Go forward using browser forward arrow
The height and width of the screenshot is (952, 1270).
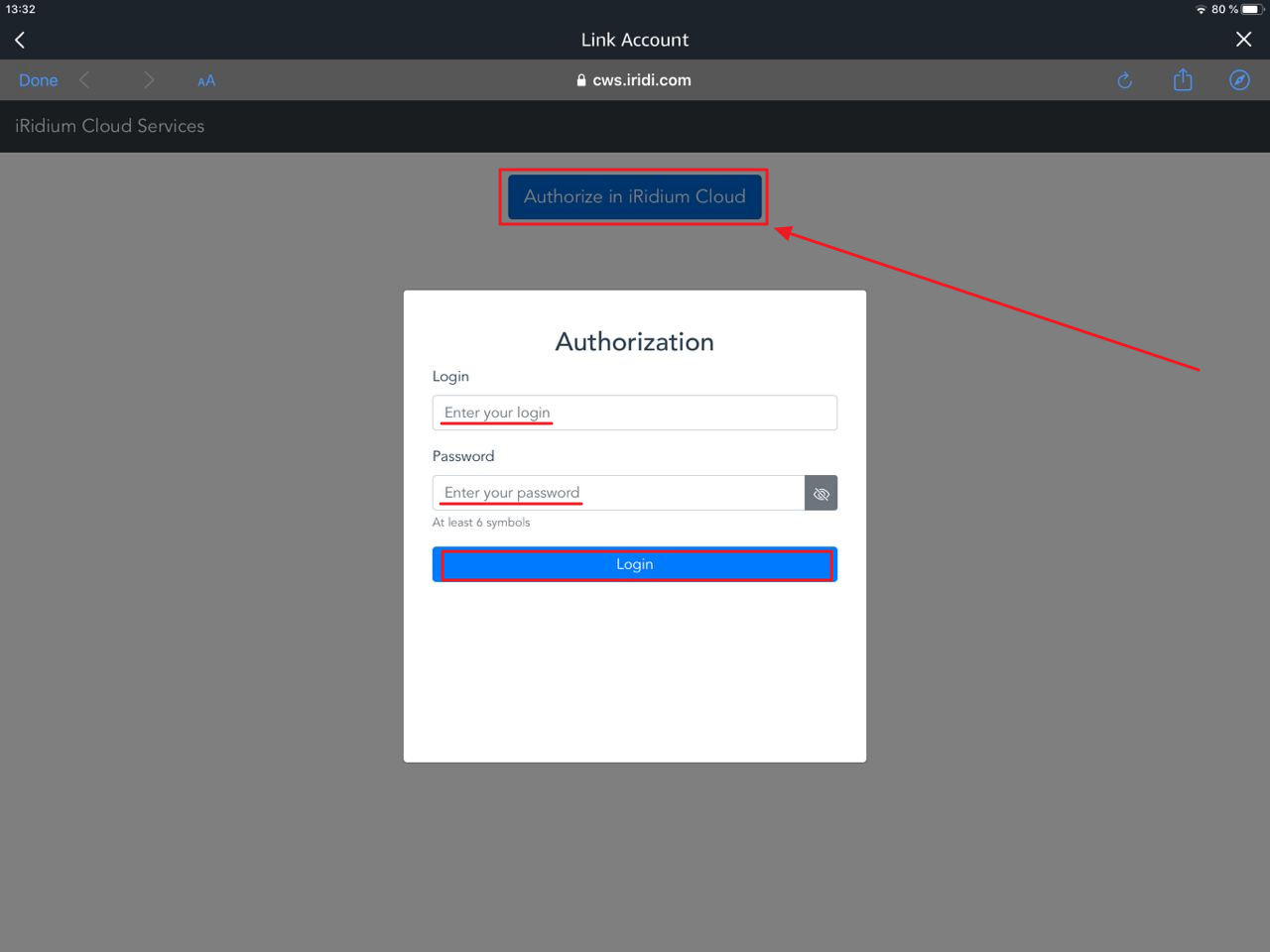[x=149, y=80]
